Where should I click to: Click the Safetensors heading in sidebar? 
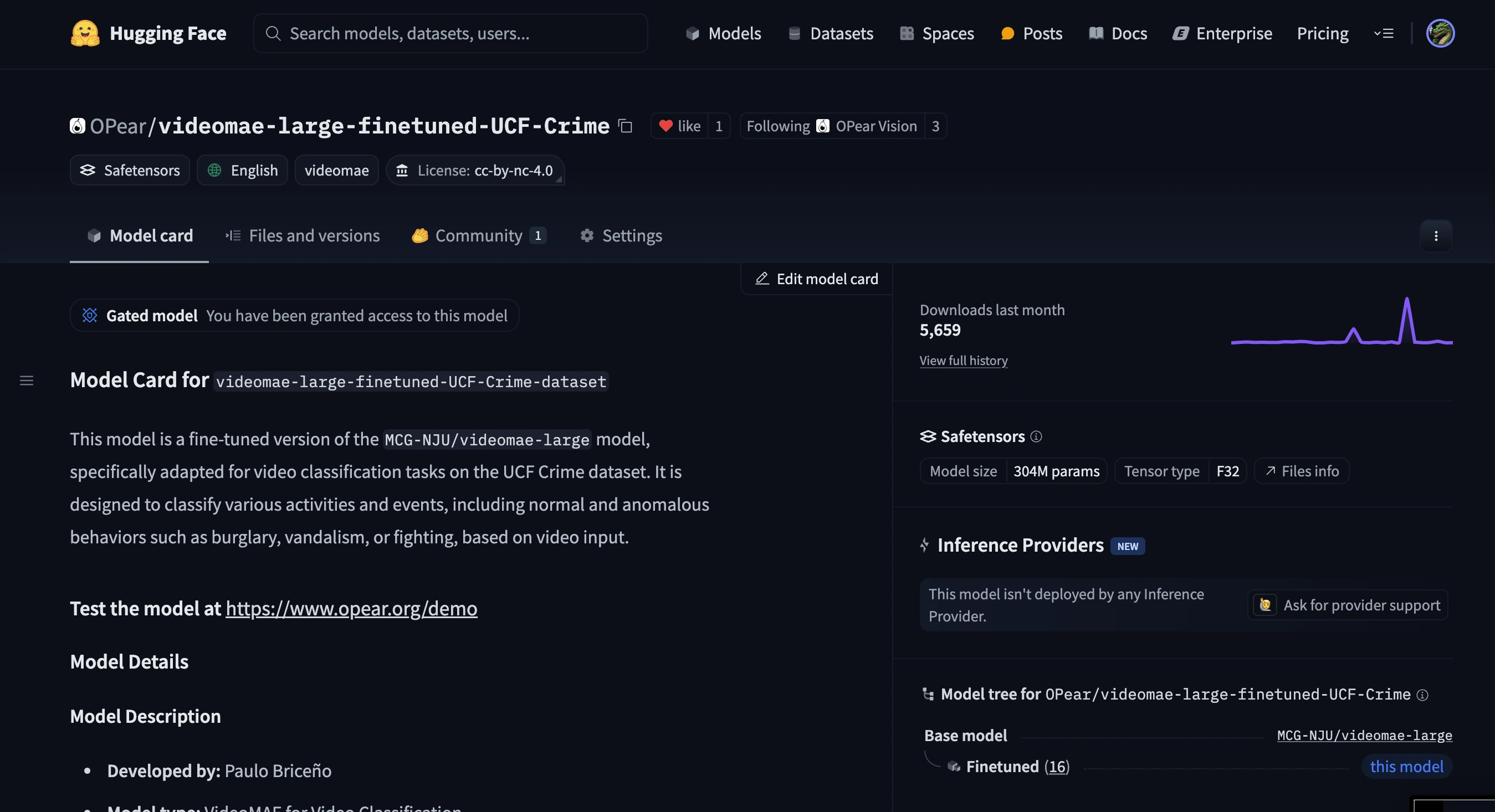click(x=982, y=436)
